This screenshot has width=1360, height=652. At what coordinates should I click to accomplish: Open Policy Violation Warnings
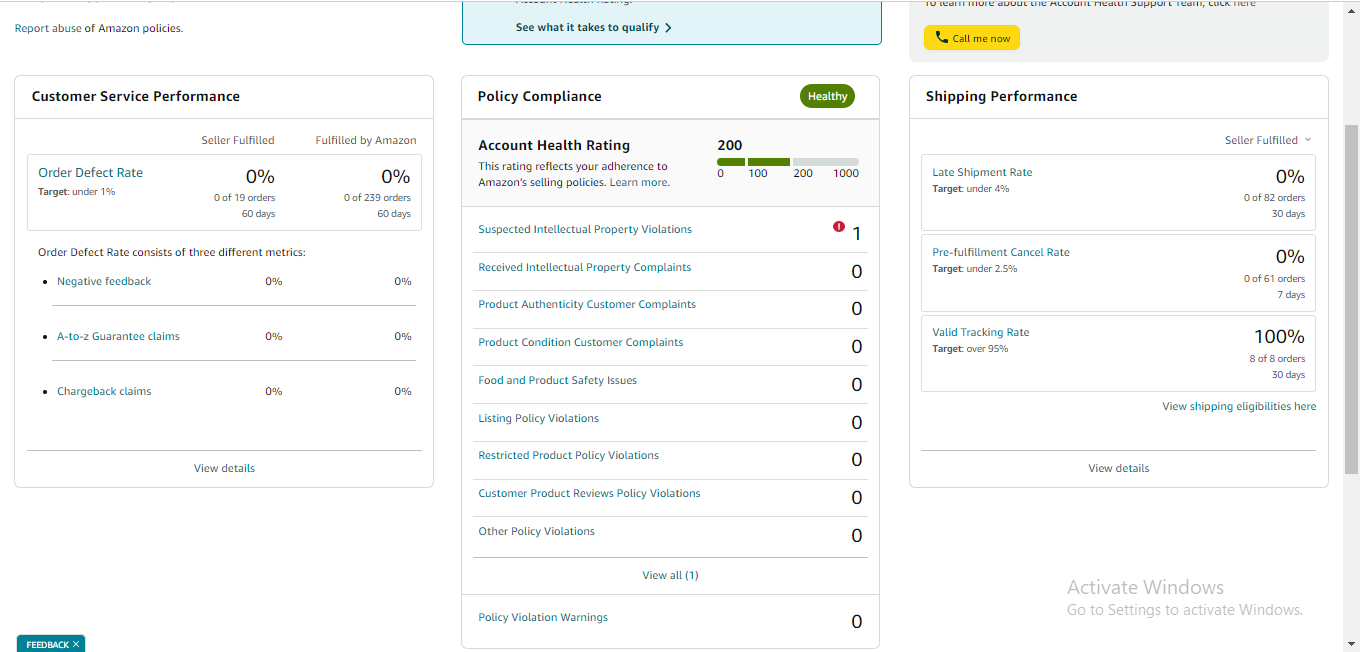pos(543,617)
